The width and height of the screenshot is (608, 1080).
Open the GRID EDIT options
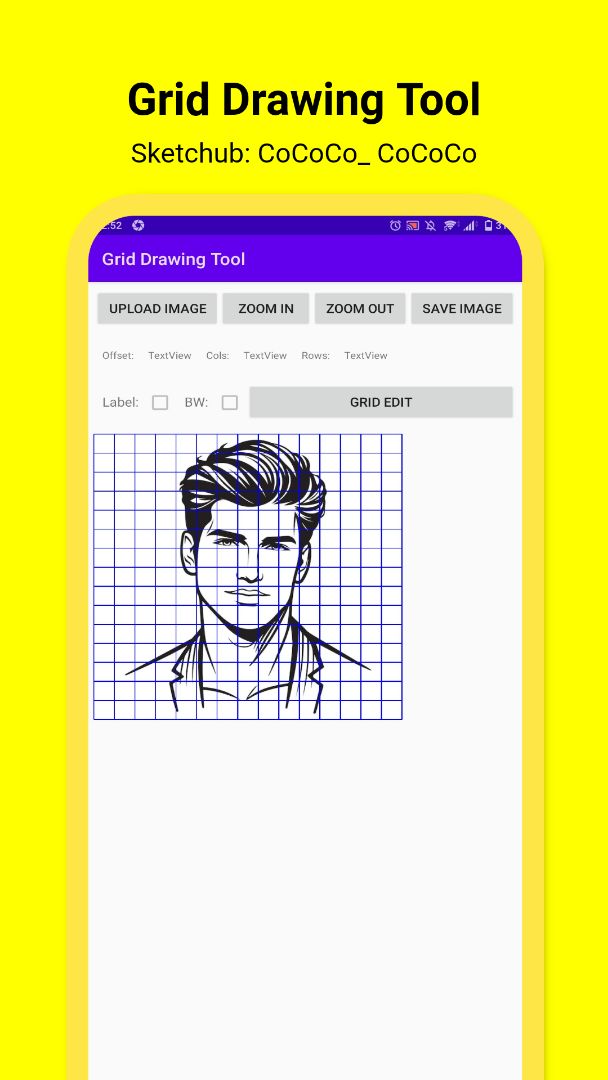pos(381,403)
